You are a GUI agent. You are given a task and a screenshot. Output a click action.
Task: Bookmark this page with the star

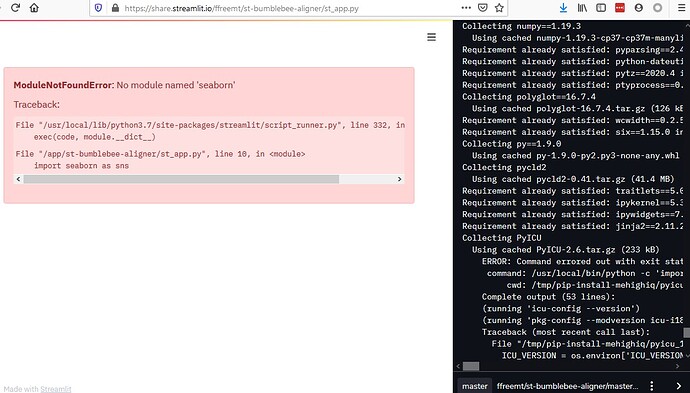[x=499, y=7]
